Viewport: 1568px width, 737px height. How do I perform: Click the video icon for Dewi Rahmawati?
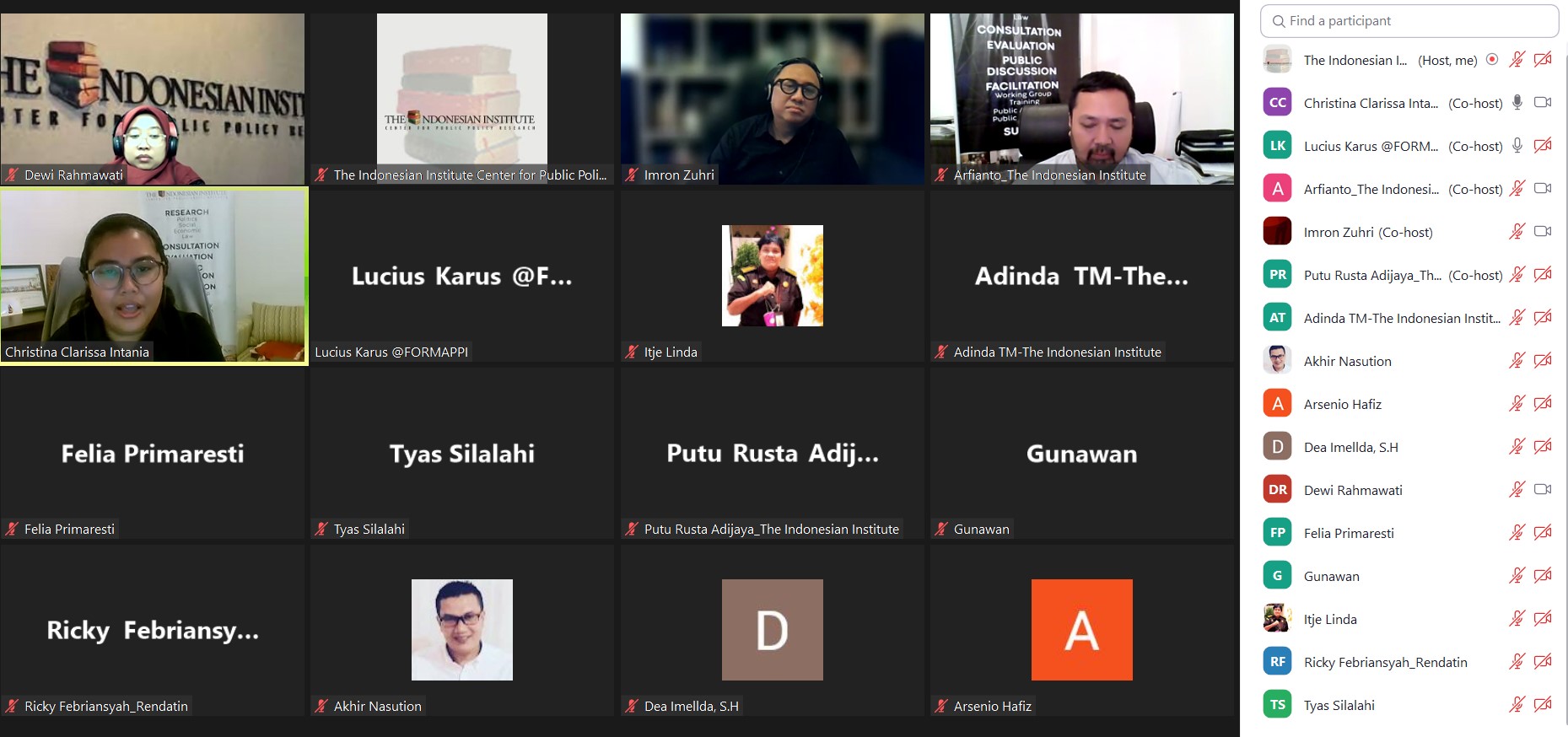point(1543,490)
